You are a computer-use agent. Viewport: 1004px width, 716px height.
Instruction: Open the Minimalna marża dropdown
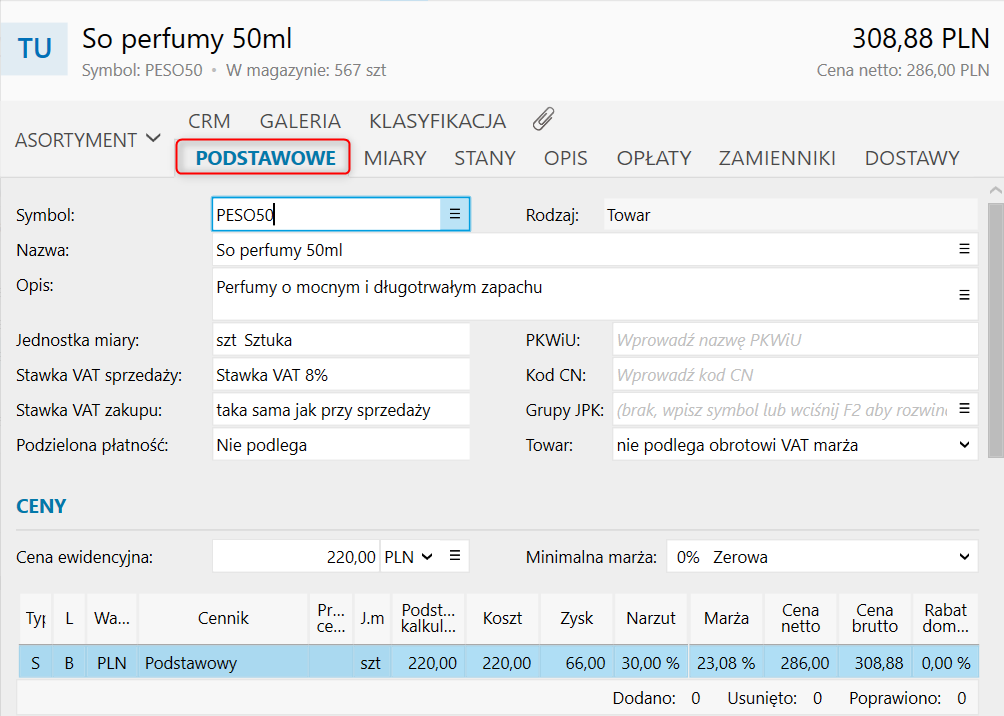coord(964,557)
